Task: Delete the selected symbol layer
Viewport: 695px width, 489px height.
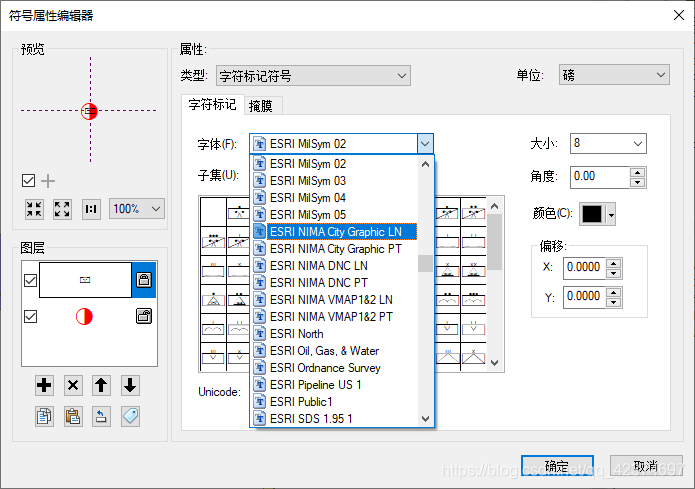Action: point(73,385)
